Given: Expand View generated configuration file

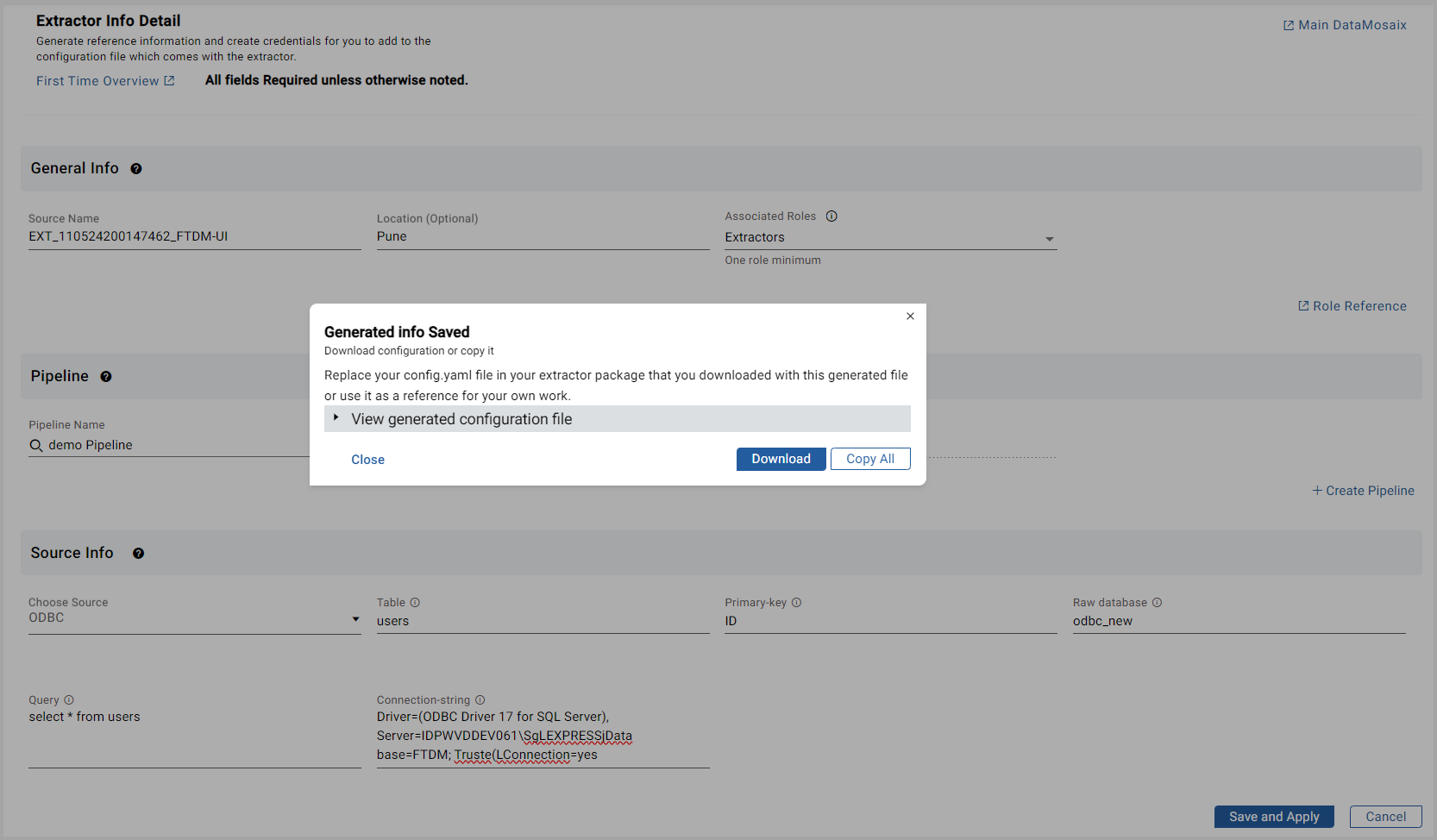Looking at the screenshot, I should [461, 419].
